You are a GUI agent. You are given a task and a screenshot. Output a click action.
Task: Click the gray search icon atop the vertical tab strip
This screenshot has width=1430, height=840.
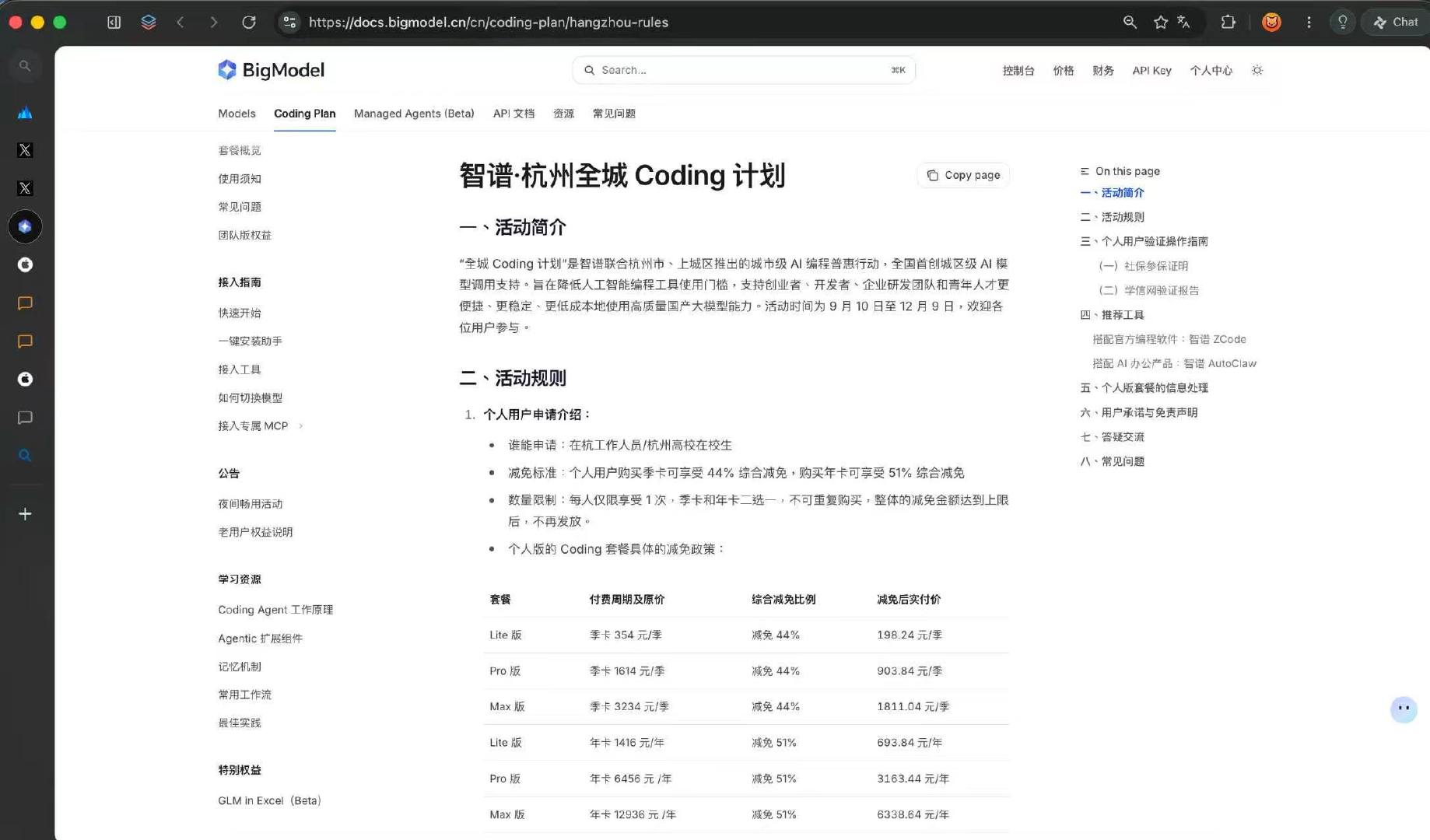[x=25, y=66]
